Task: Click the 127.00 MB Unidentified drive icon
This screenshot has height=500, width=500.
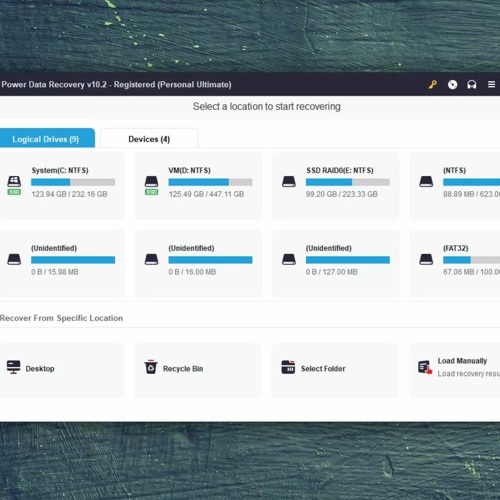Action: (x=289, y=259)
